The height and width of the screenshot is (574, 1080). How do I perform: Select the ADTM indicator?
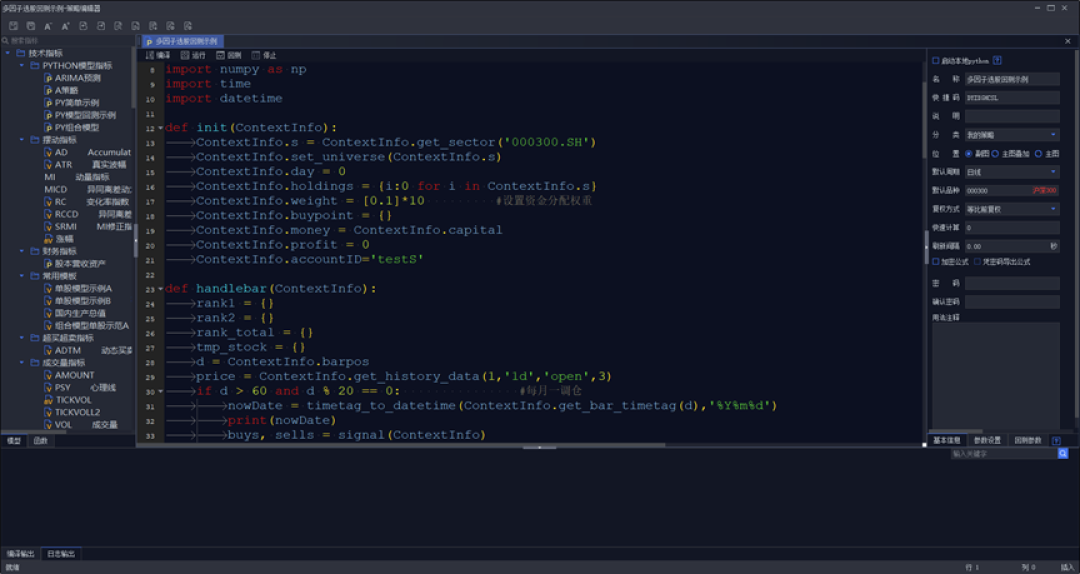pyautogui.click(x=87, y=350)
